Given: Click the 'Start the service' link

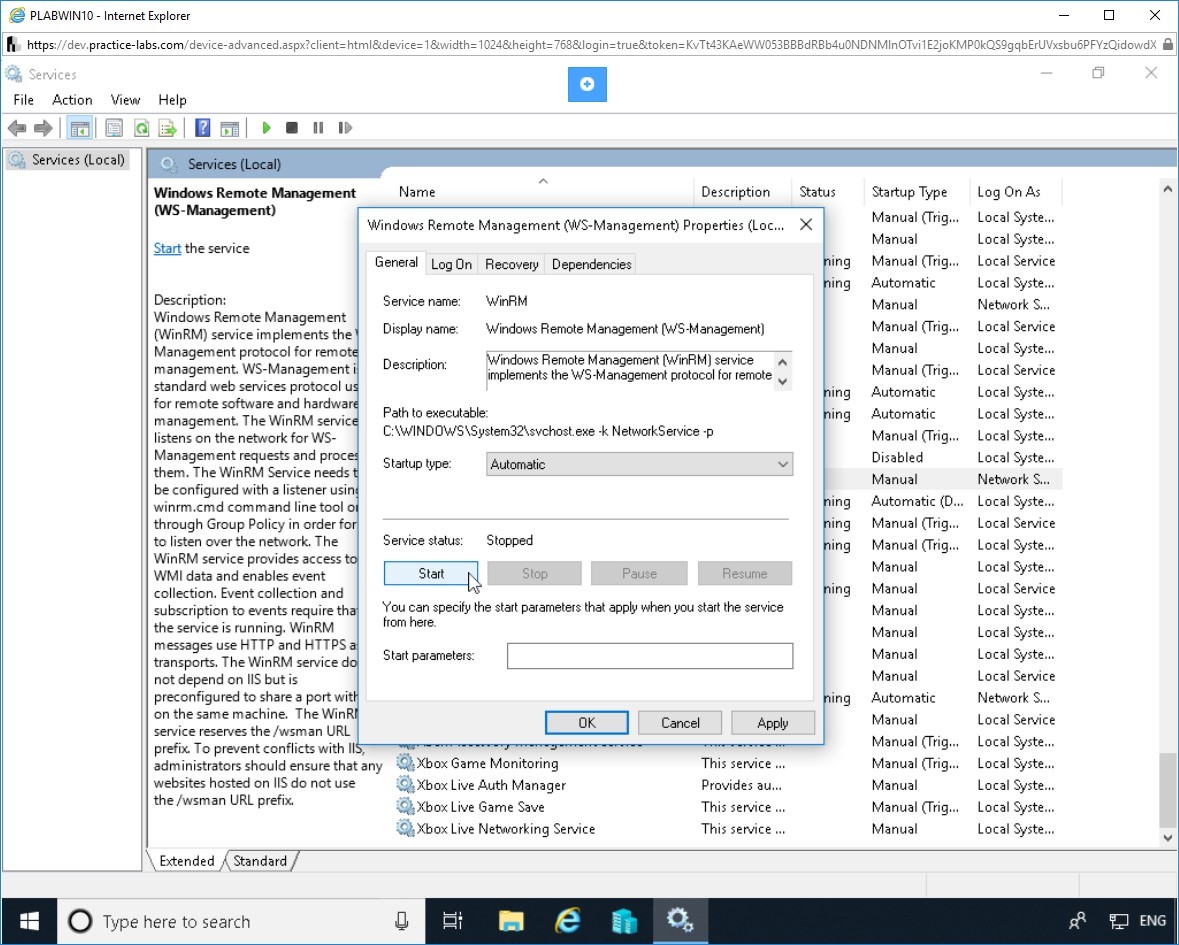Looking at the screenshot, I should (167, 248).
